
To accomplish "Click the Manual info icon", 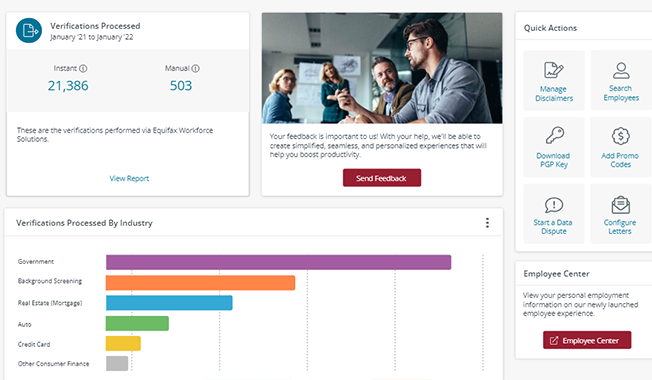I will click(195, 68).
